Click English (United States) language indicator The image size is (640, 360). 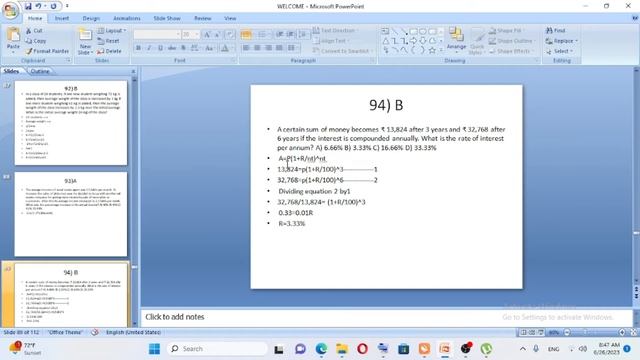click(133, 332)
